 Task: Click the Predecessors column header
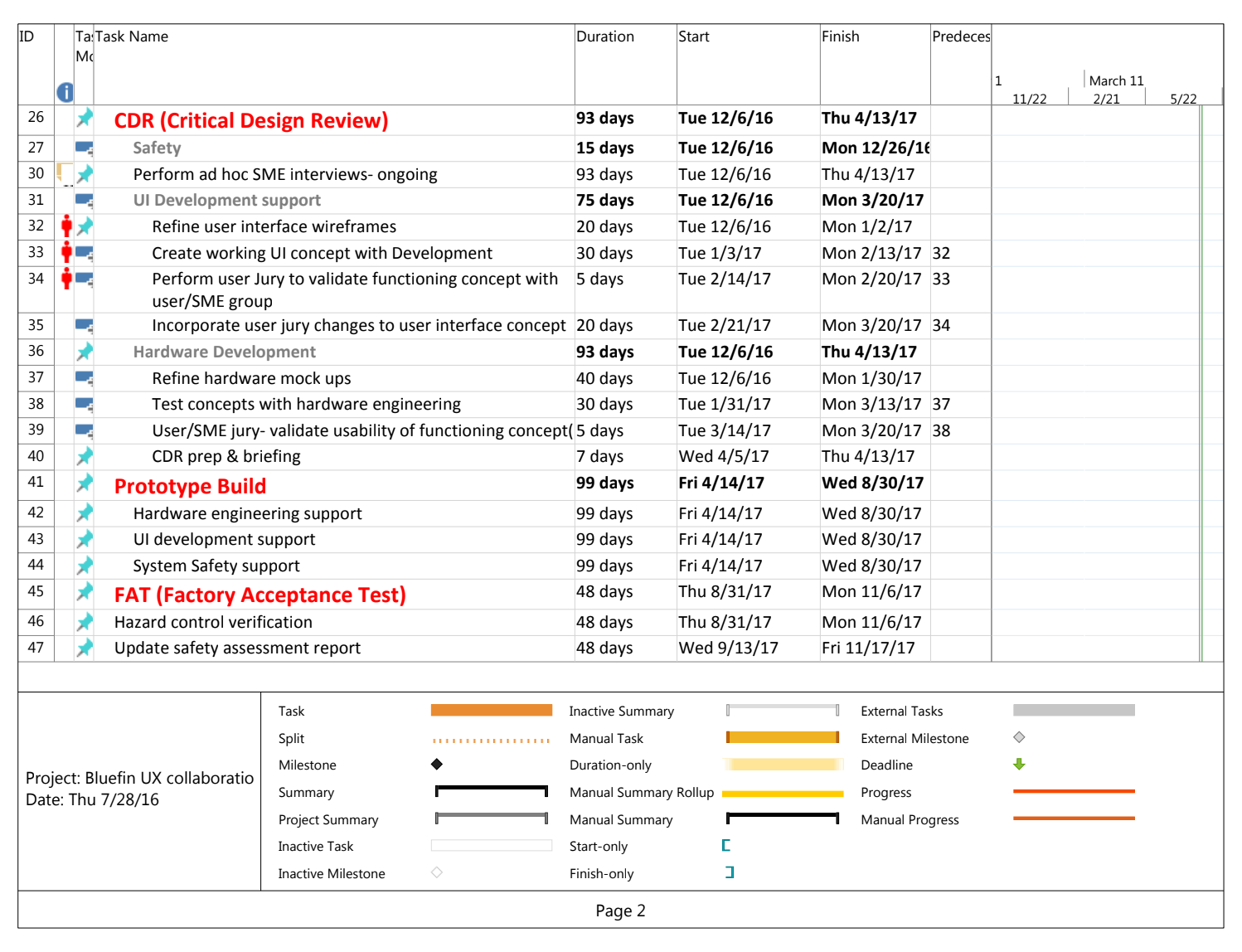(x=961, y=36)
